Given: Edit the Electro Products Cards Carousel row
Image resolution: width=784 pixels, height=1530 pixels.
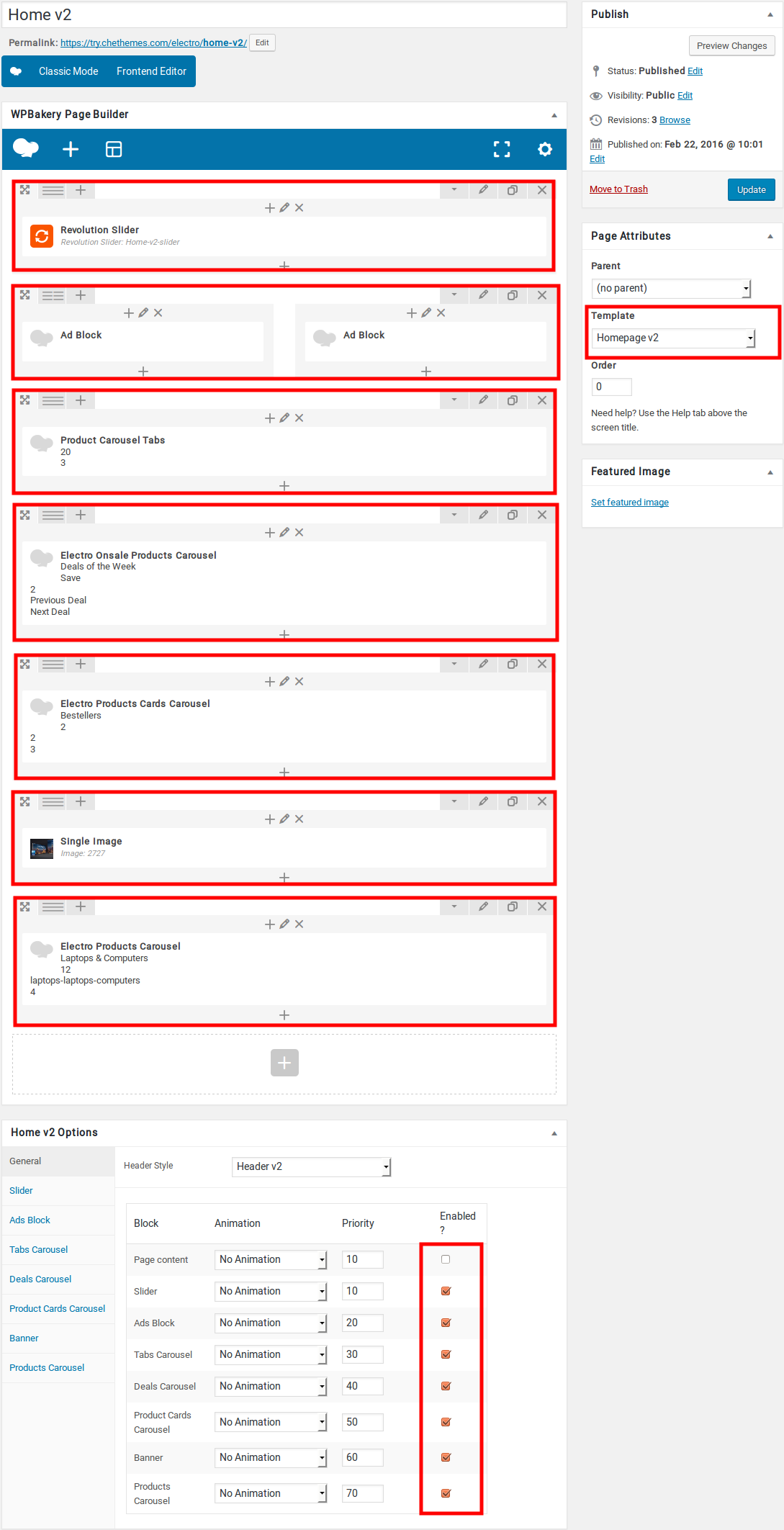Looking at the screenshot, I should pyautogui.click(x=483, y=664).
